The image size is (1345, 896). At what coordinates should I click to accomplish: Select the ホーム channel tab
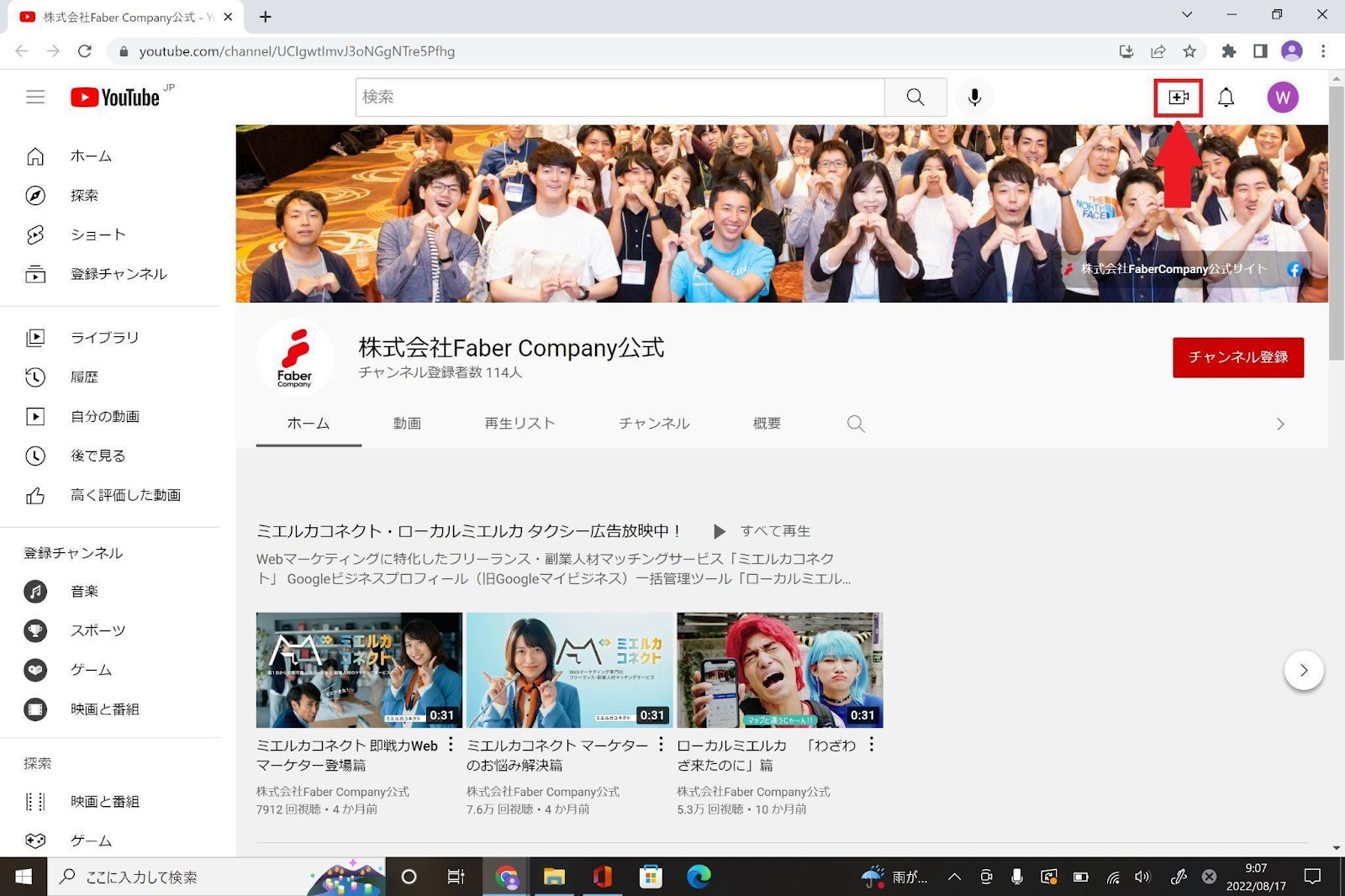309,424
